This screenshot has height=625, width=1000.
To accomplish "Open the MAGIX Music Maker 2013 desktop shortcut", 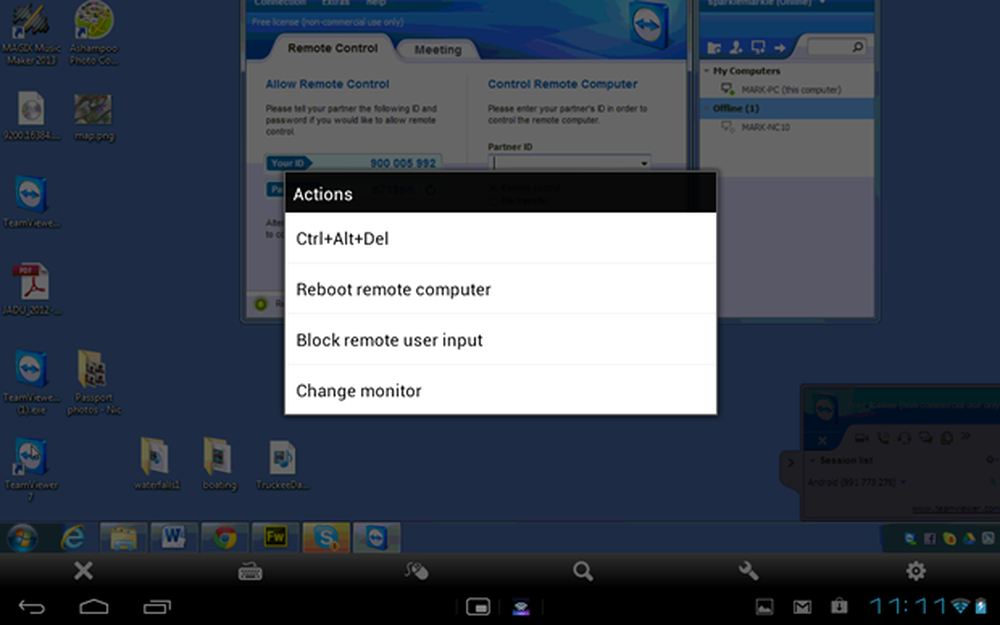I will [31, 34].
